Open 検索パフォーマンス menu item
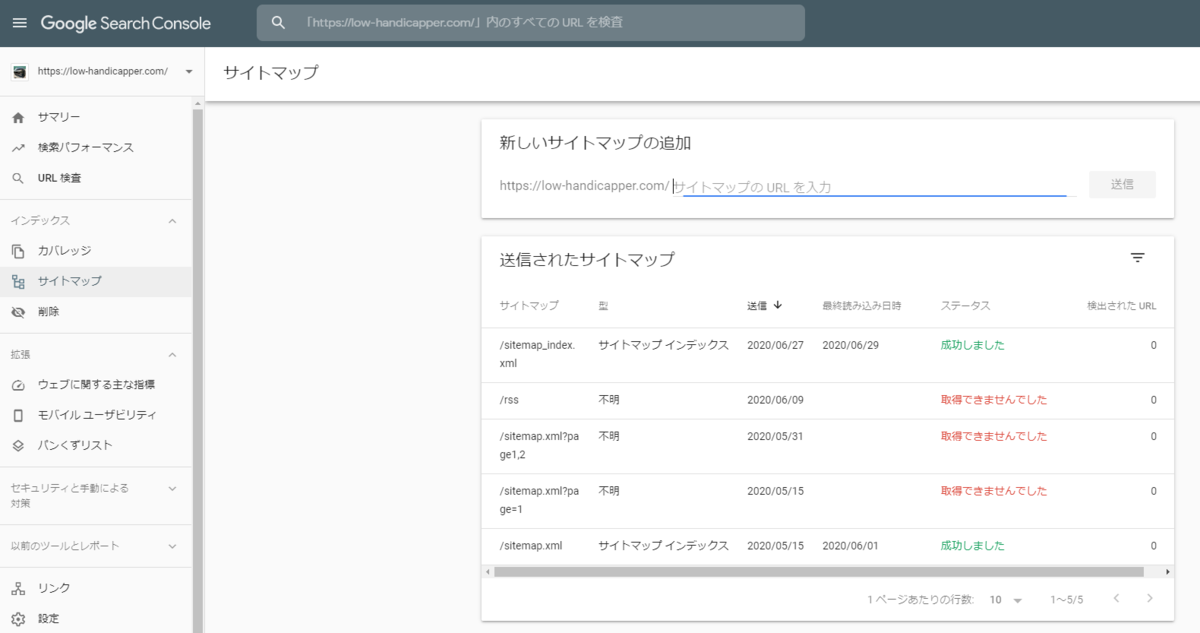The height and width of the screenshot is (633, 1200). [96, 148]
